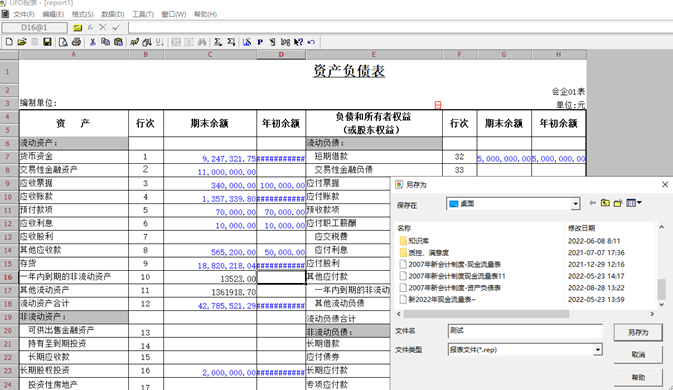673x390 pixels.
Task: Click the yellow formula bar icon
Action: 77,27
